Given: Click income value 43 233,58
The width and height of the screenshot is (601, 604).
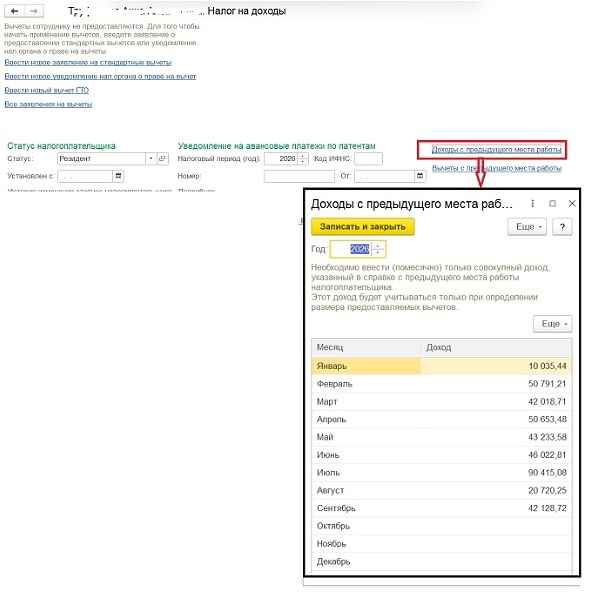Looking at the screenshot, I should [x=547, y=437].
